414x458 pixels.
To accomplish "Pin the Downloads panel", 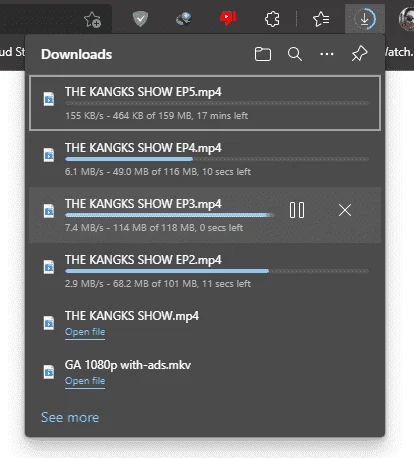I will point(359,54).
